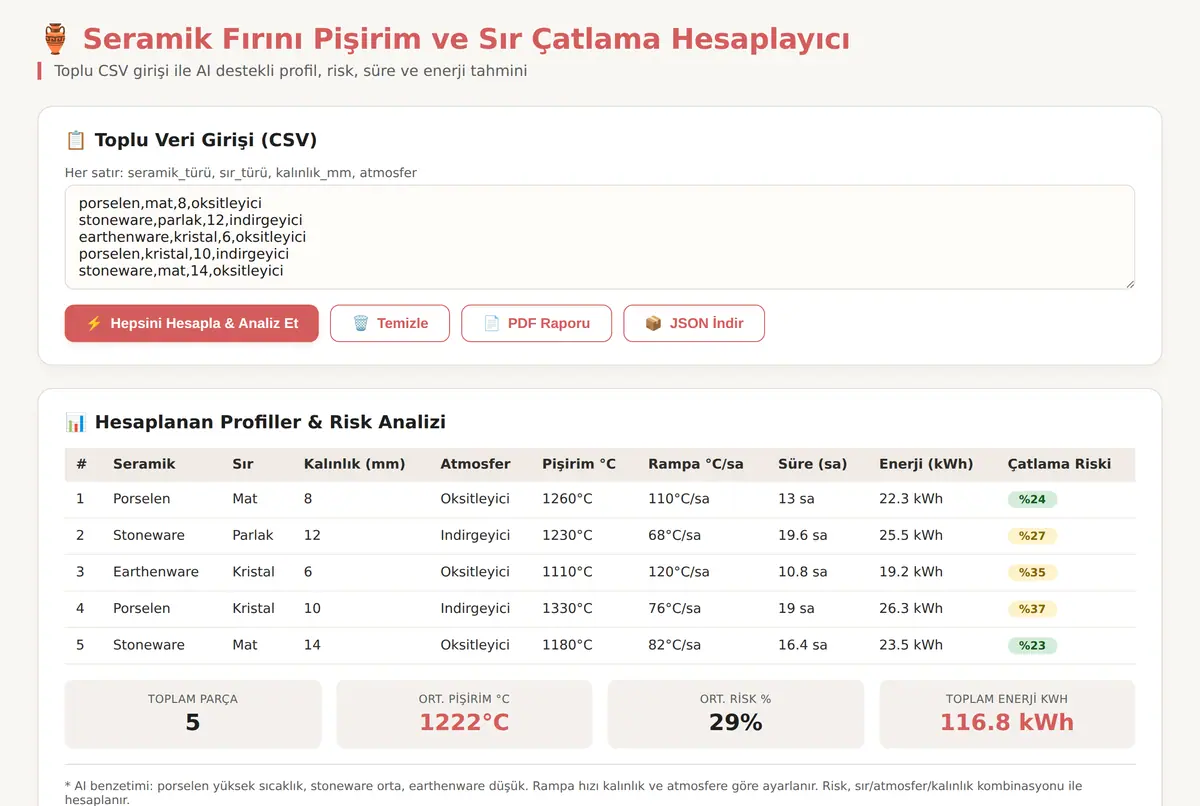Click the Enerji (kWh) column header
The height and width of the screenshot is (806, 1200).
click(926, 464)
